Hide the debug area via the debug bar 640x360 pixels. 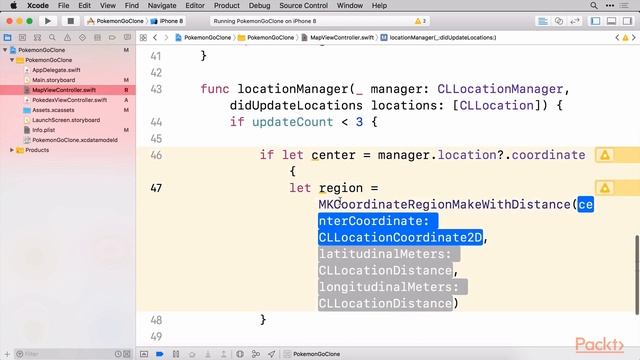pyautogui.click(x=144, y=354)
